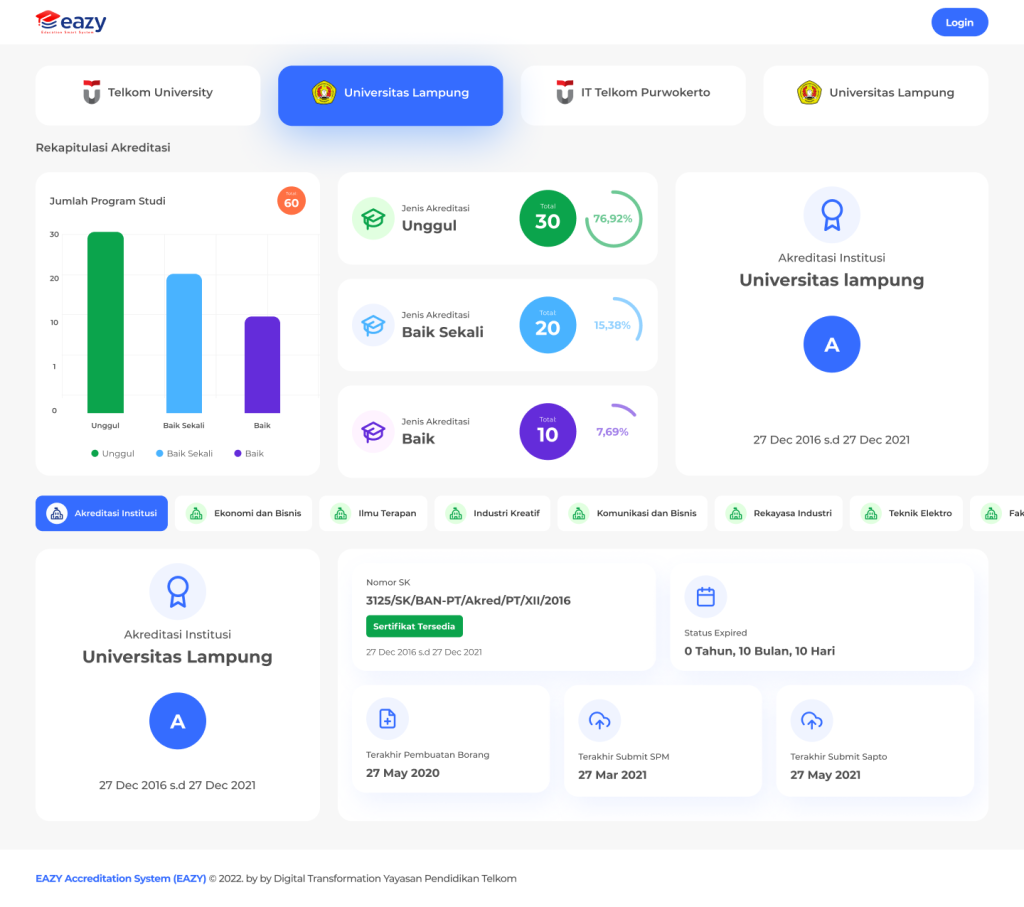Switch to the IT Telkom Purwokerto tab
Viewport: 1024px width, 907px height.
pyautogui.click(x=633, y=93)
